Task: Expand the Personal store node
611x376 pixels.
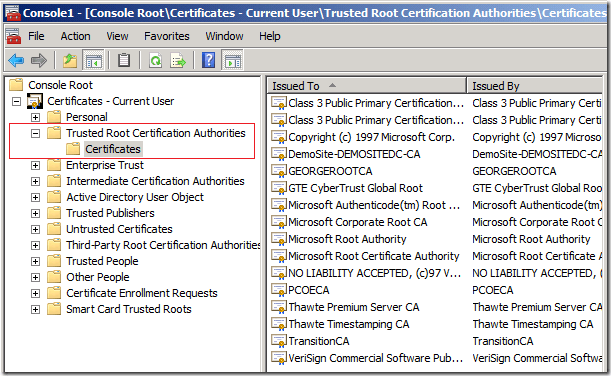Action: coord(35,117)
